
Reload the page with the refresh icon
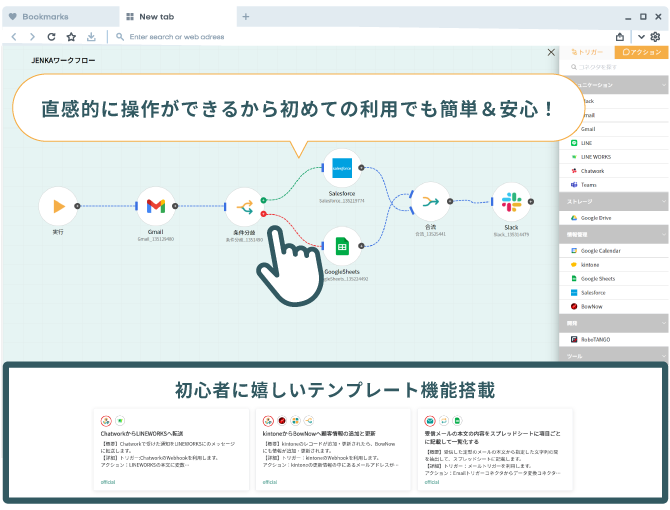click(x=51, y=37)
